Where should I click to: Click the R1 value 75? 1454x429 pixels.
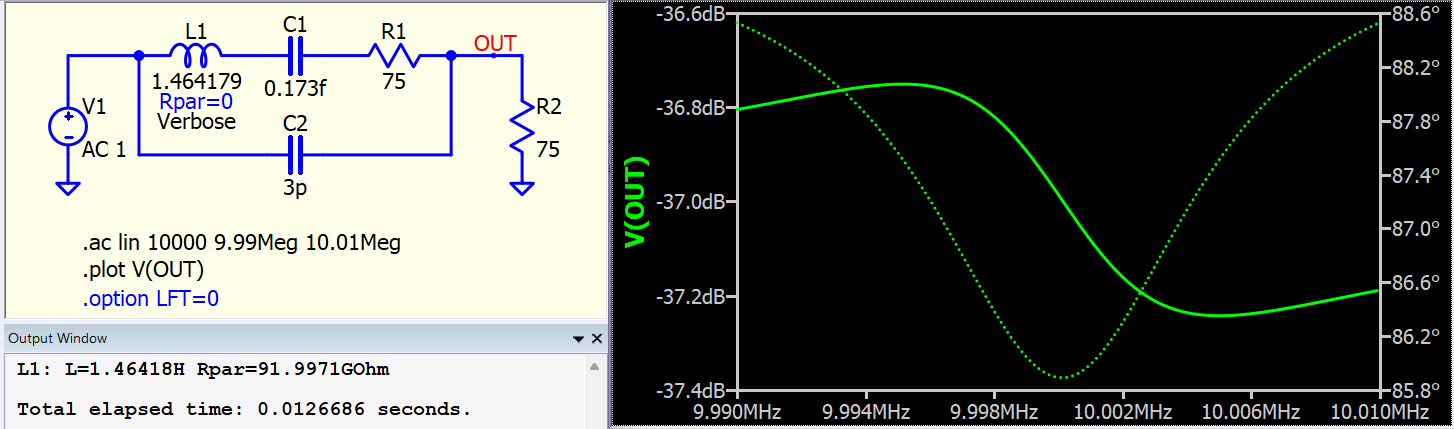(394, 82)
